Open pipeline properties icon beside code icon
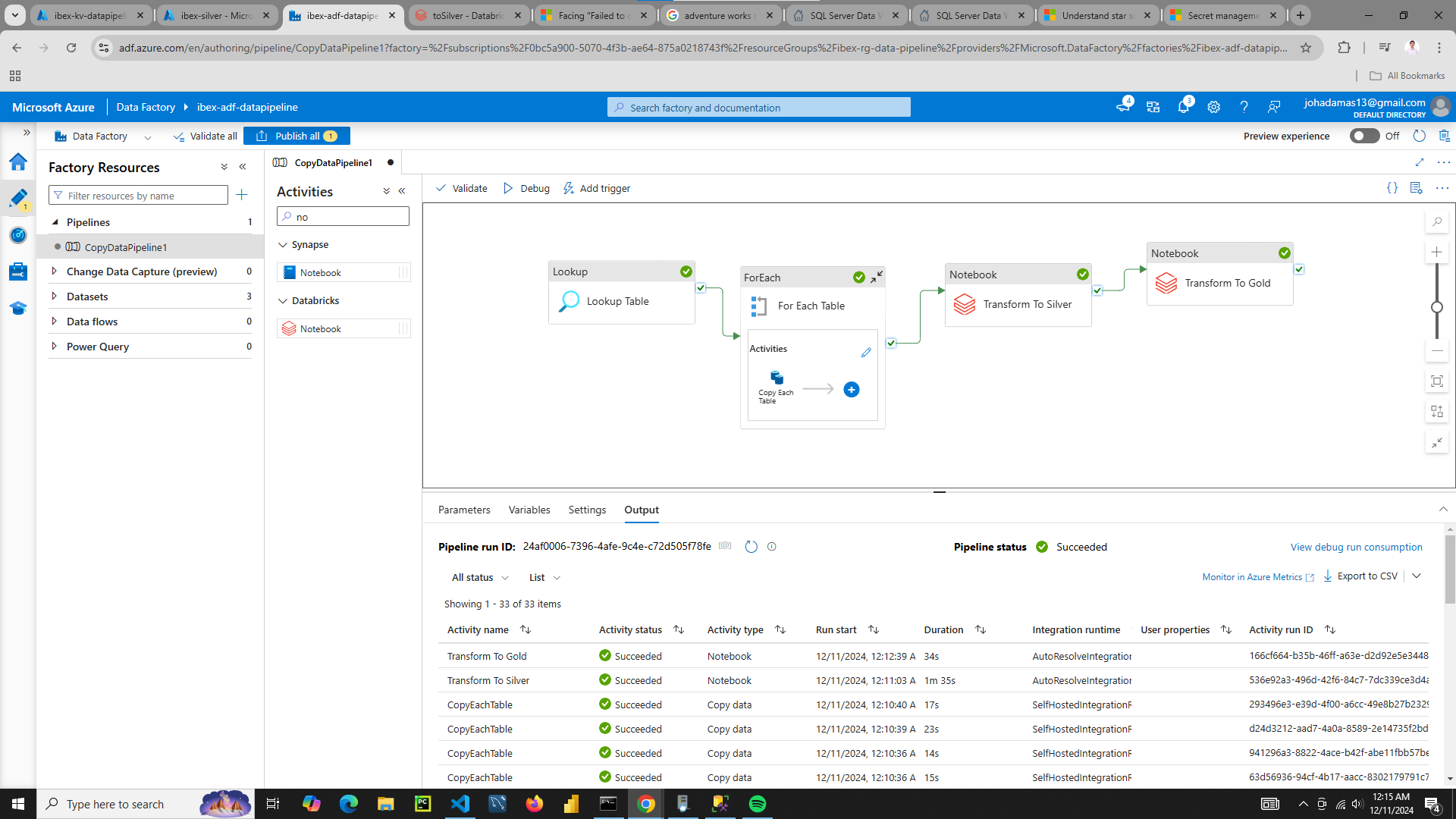Image resolution: width=1456 pixels, height=819 pixels. (x=1416, y=187)
